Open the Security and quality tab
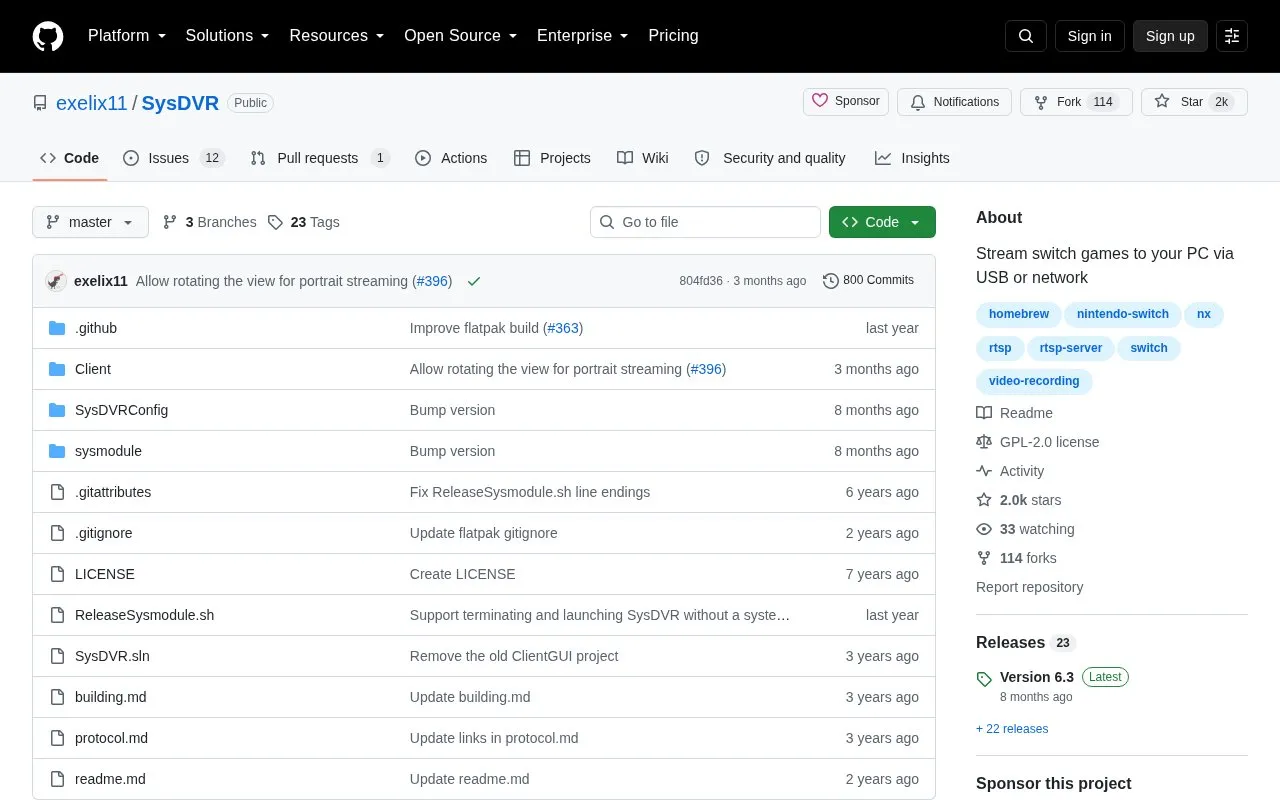The width and height of the screenshot is (1280, 800). [770, 158]
